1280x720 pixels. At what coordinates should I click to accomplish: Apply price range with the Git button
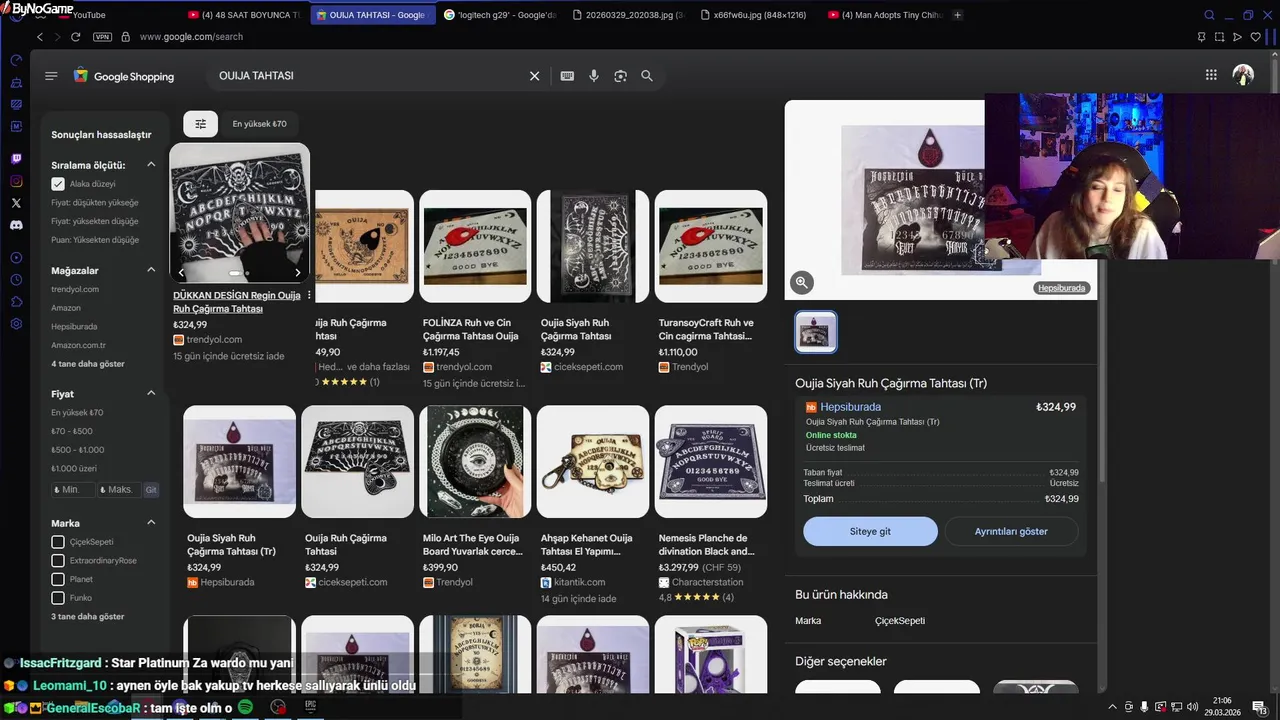coord(151,490)
